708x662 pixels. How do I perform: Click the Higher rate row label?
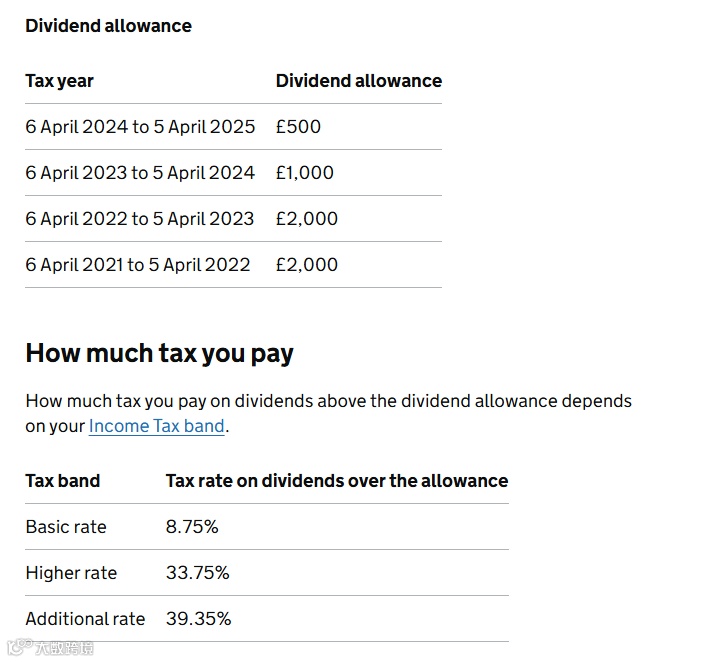click(x=71, y=573)
